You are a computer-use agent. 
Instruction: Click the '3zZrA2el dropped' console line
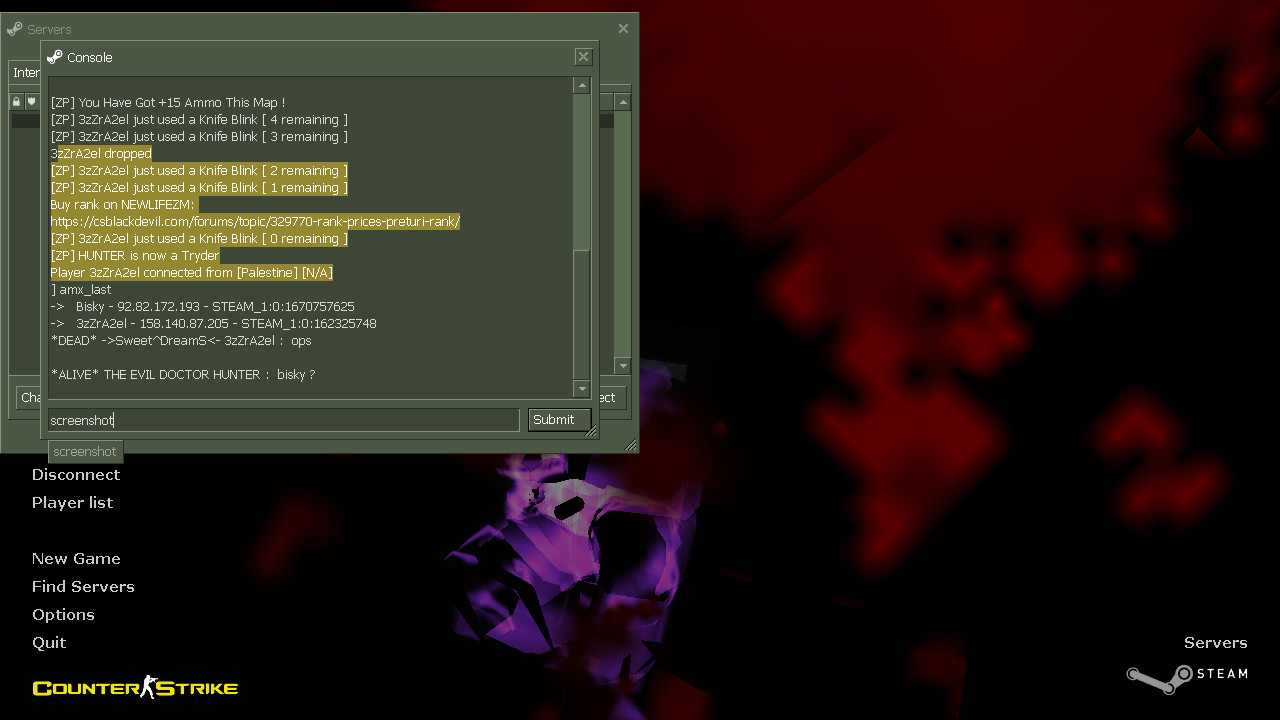click(x=101, y=153)
